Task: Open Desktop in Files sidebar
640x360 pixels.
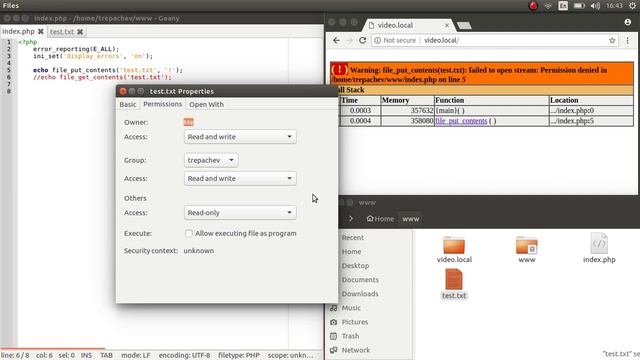Action: click(x=355, y=266)
